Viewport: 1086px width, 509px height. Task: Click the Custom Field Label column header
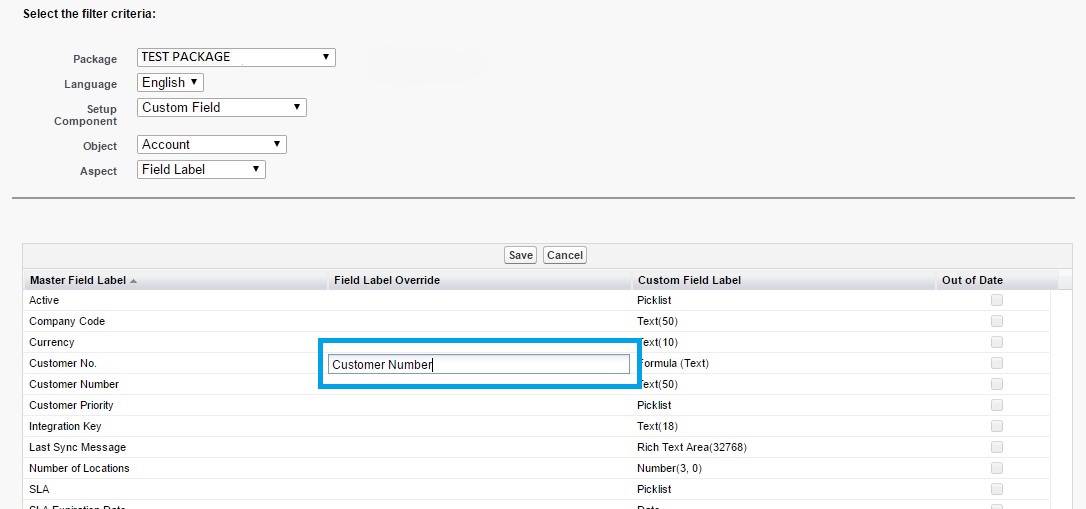[689, 280]
